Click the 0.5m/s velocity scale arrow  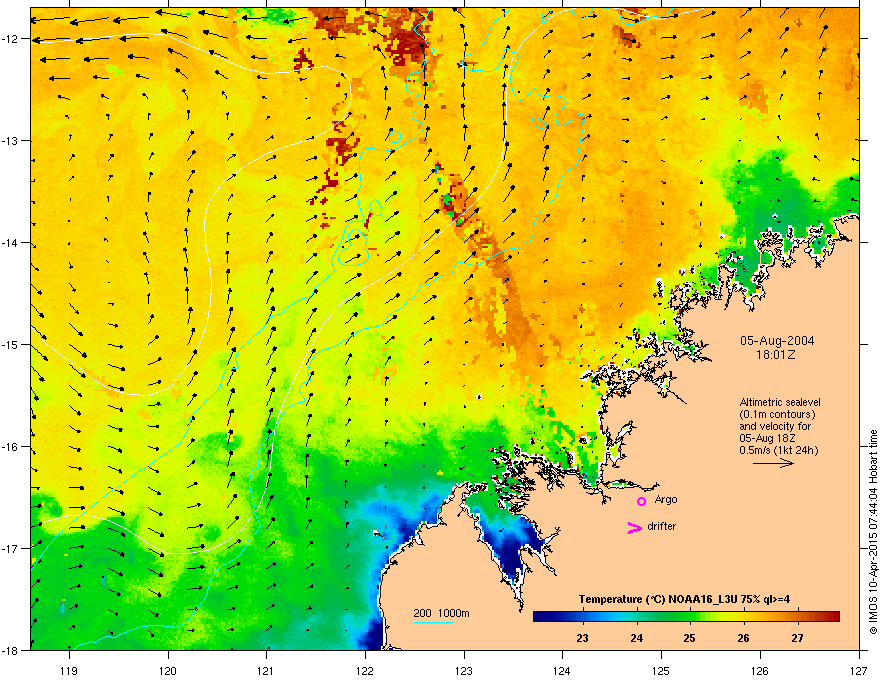pos(773,463)
